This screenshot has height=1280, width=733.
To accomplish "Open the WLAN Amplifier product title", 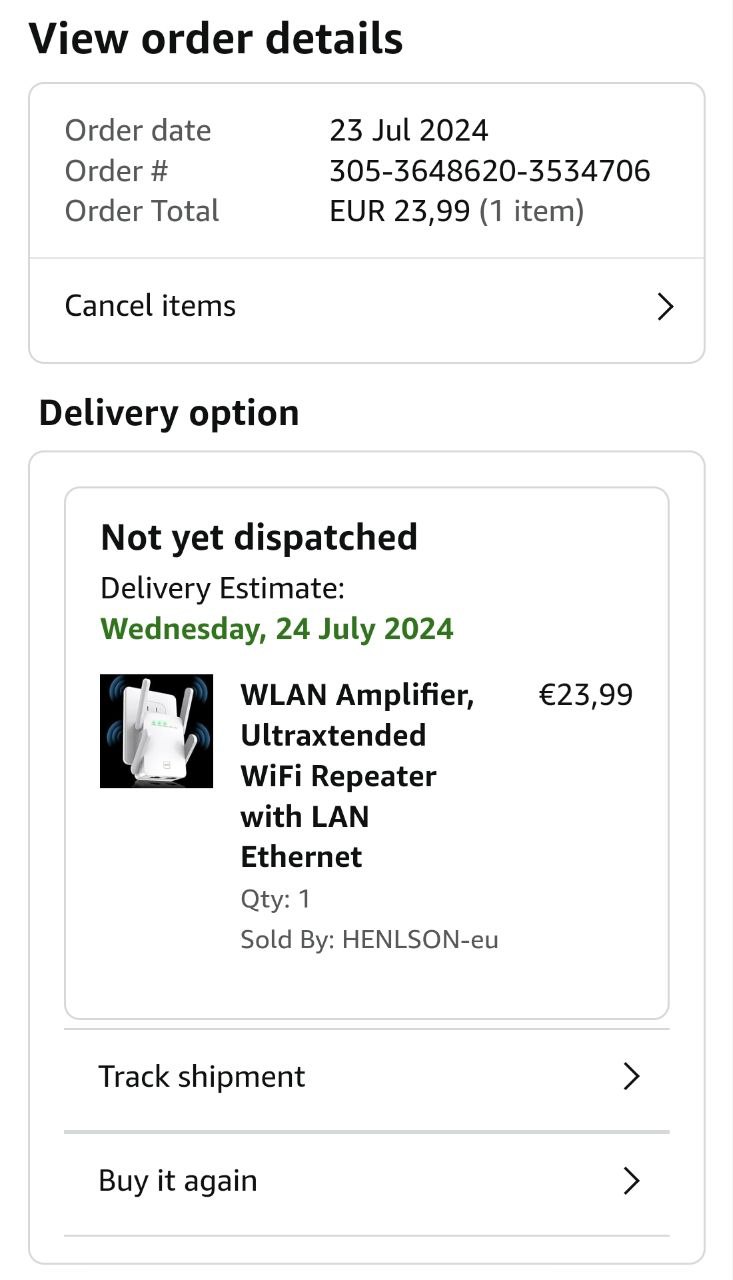I will (357, 775).
